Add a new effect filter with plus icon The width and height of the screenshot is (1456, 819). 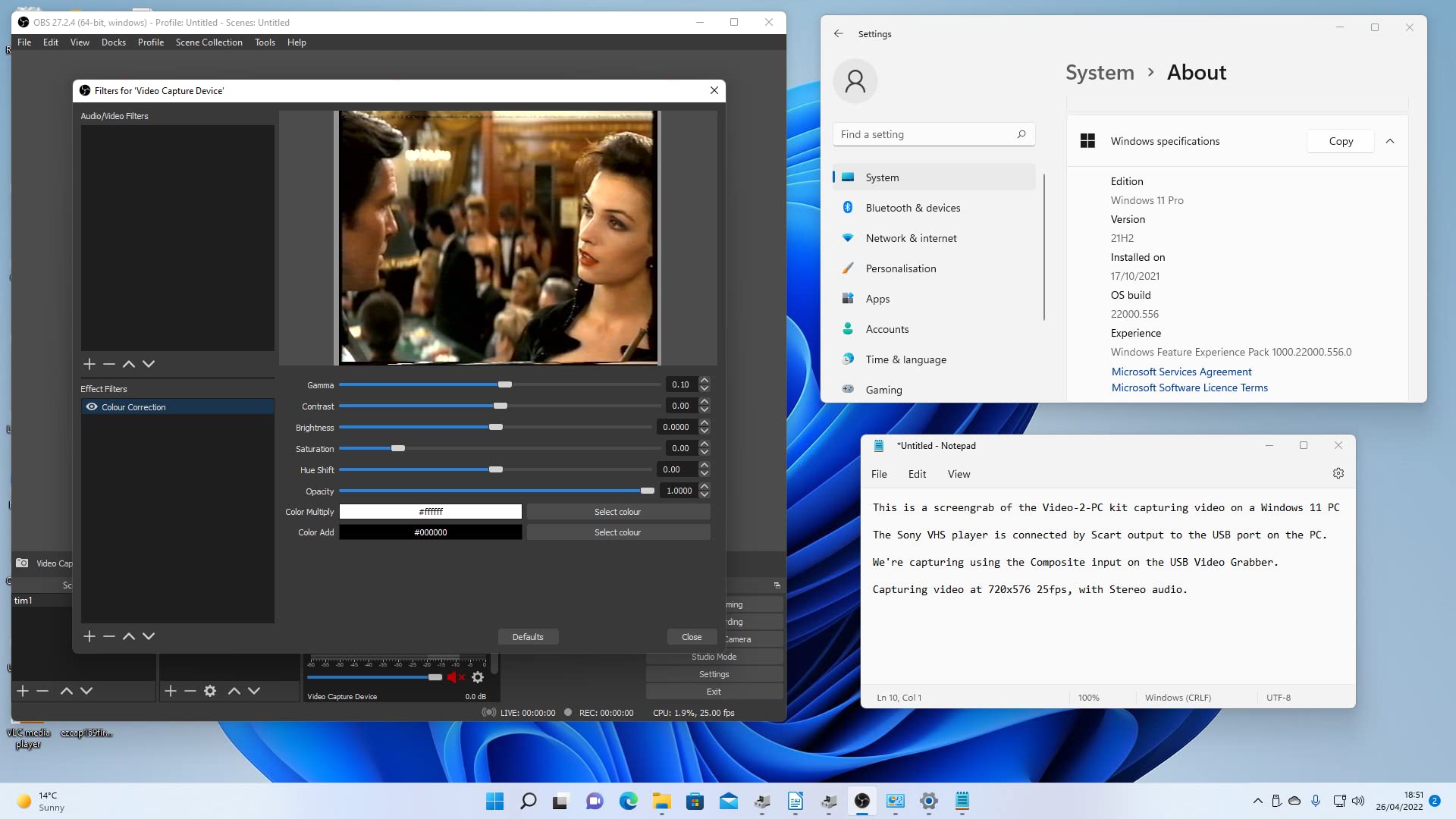pos(89,636)
